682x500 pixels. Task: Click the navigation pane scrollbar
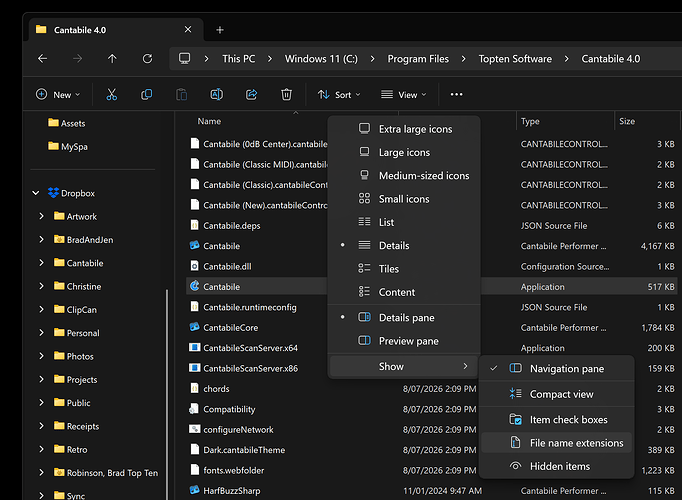click(167, 393)
